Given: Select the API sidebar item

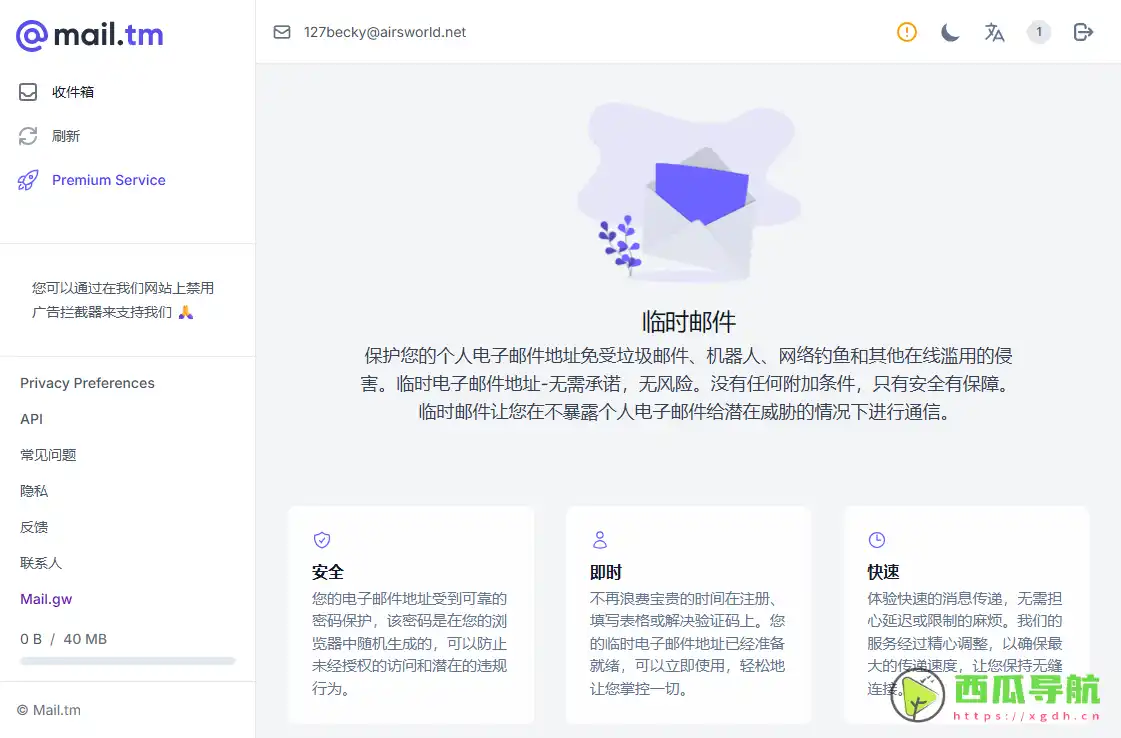Looking at the screenshot, I should click(31, 419).
